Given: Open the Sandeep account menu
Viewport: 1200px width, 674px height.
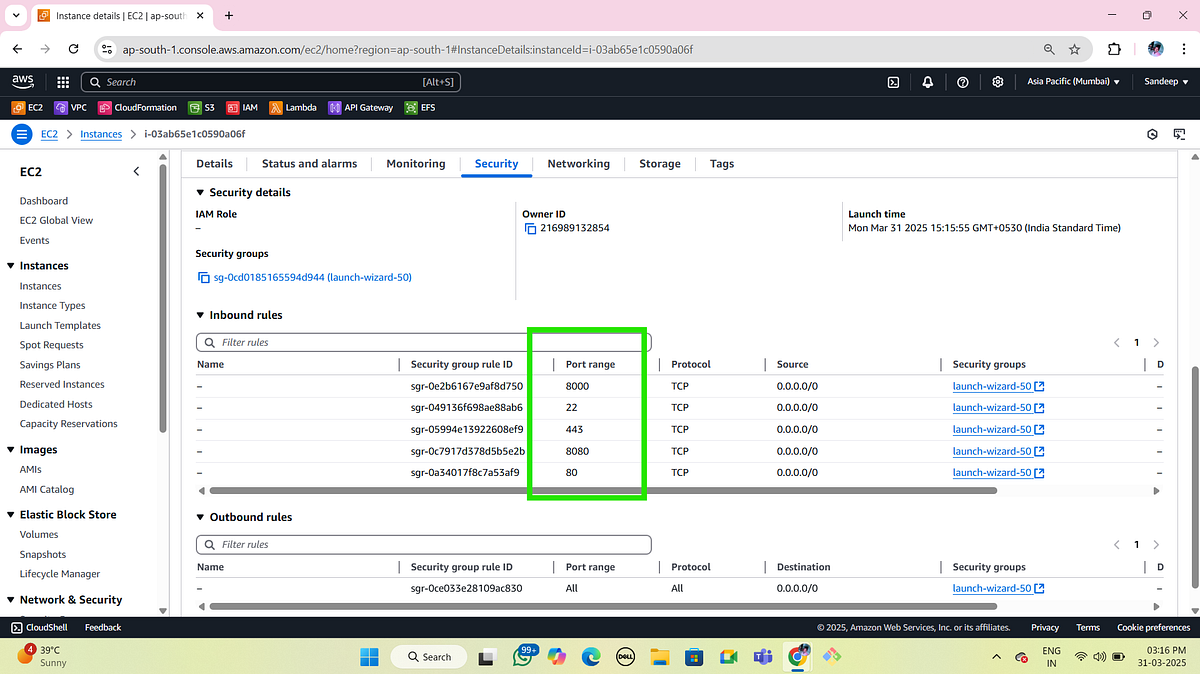Looking at the screenshot, I should tap(1165, 82).
